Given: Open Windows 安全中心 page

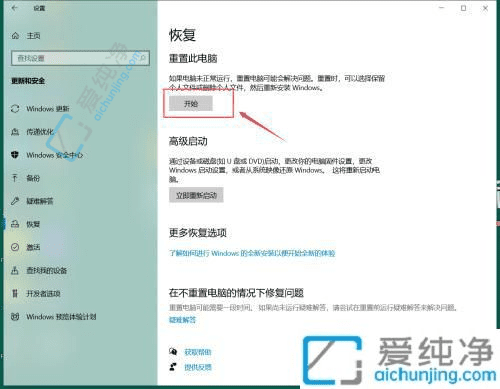Looking at the screenshot, I should 55,155.
